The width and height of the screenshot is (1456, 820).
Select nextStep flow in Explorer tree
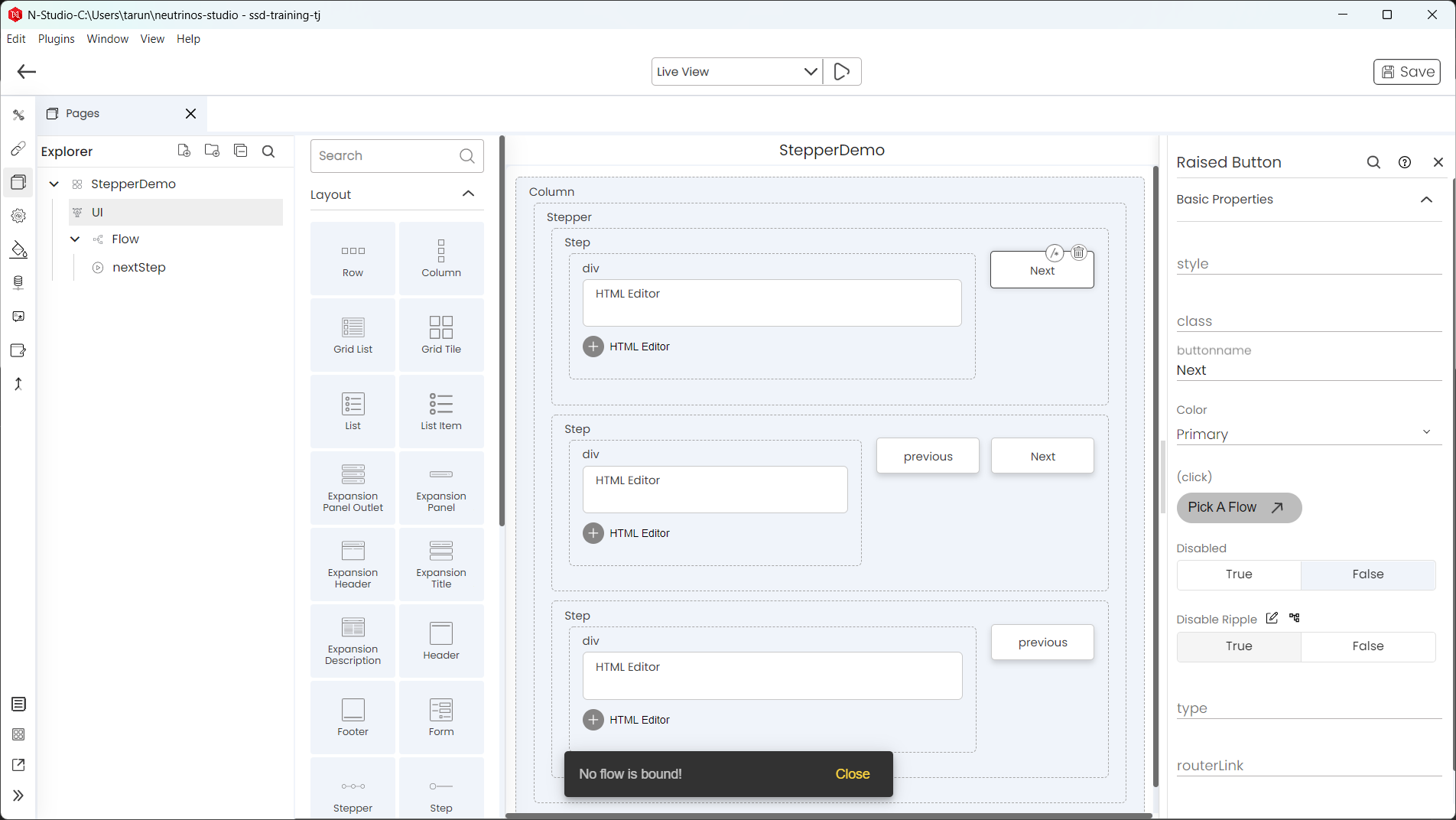138,268
